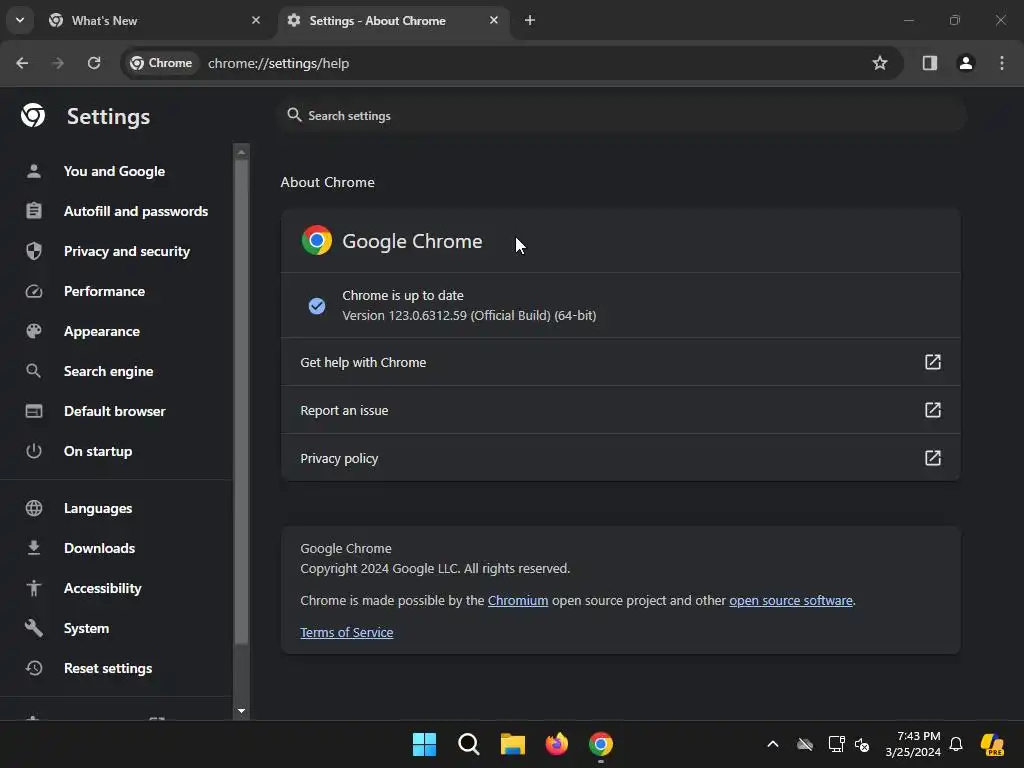Open Accessibility settings
Screen dimensions: 1024x768
(x=103, y=588)
